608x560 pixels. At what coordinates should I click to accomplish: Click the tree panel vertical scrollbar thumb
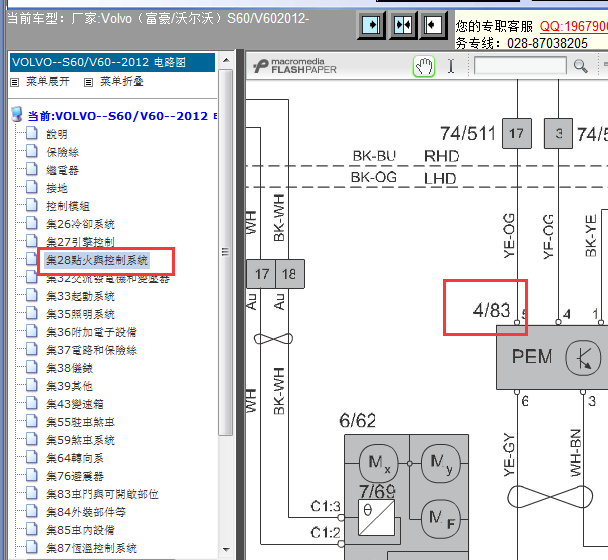click(x=226, y=252)
